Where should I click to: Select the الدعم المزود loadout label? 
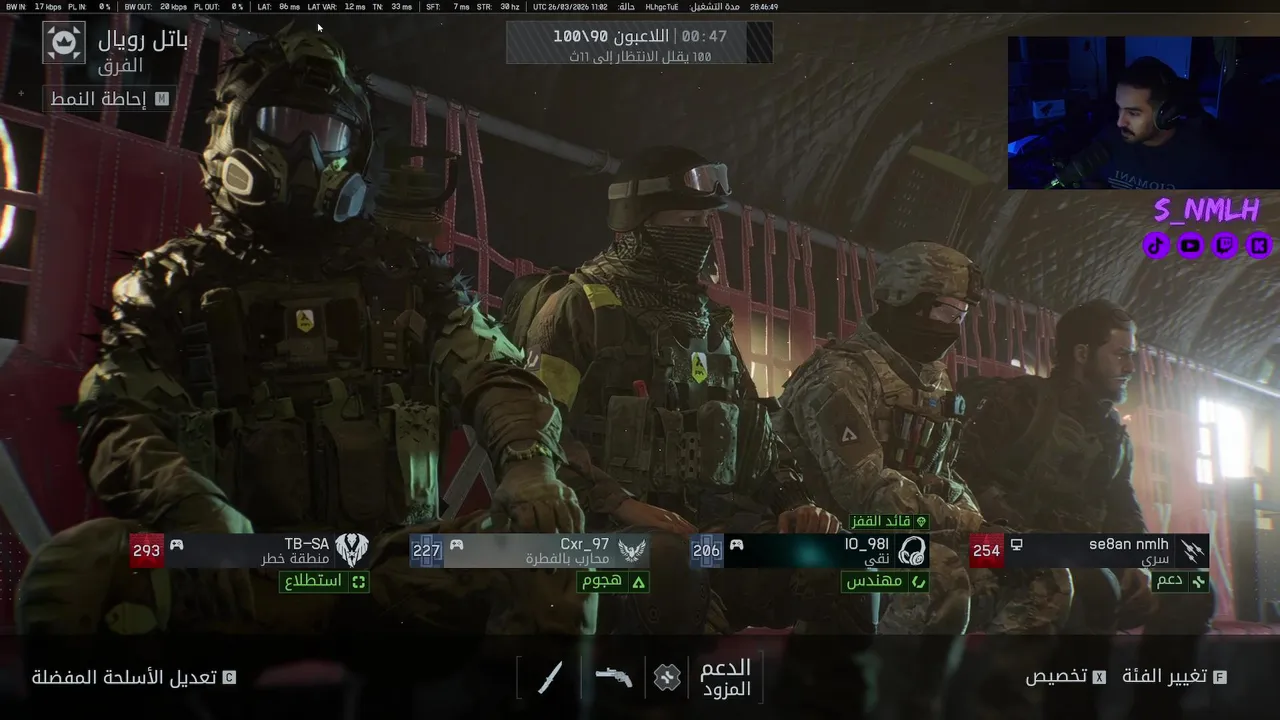[x=726, y=678]
